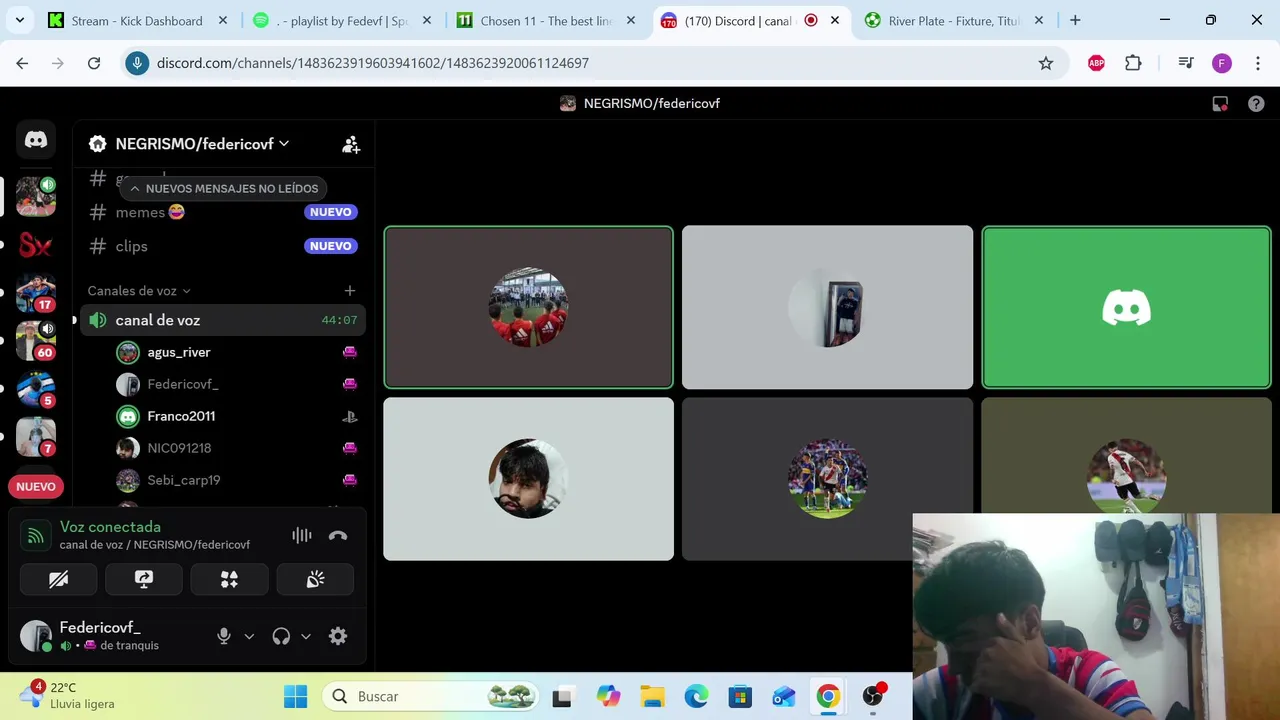Viewport: 1280px width, 720px height.
Task: Open Windows Start menu
Action: (x=296, y=696)
